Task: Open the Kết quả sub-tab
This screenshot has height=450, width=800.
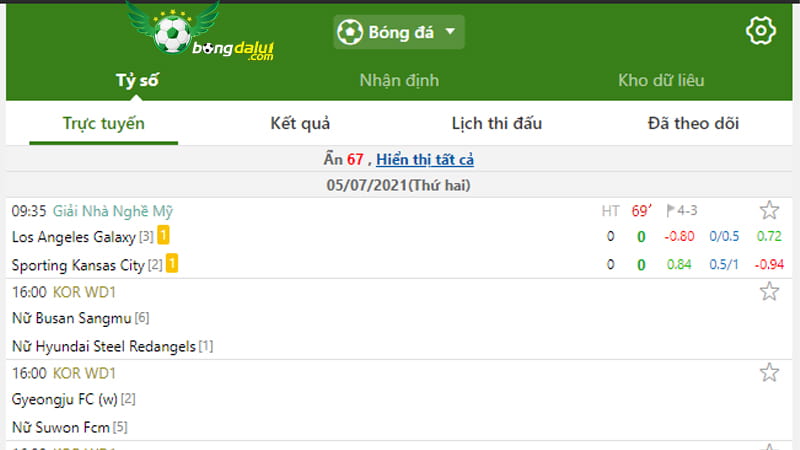Action: pyautogui.click(x=300, y=123)
